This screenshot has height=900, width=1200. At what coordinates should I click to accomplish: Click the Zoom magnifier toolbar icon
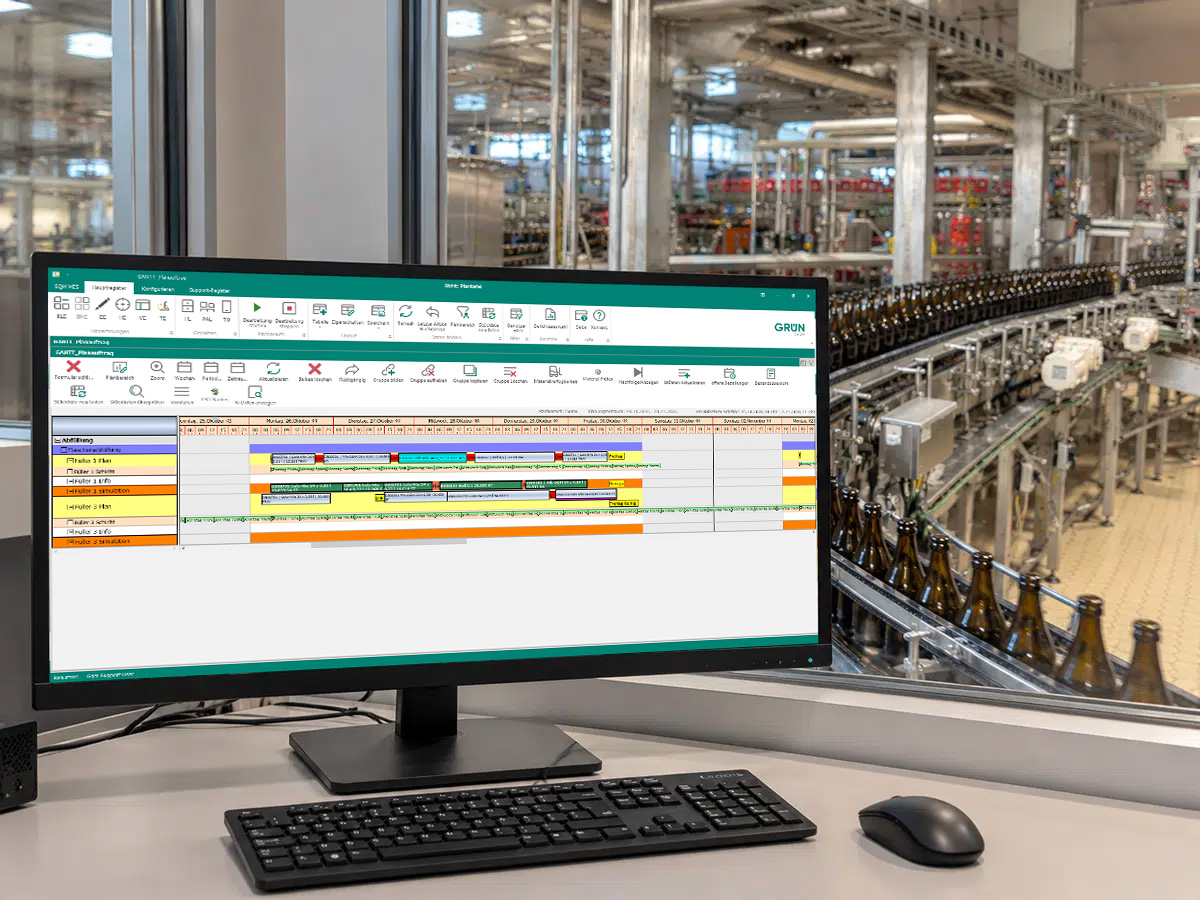coord(157,367)
